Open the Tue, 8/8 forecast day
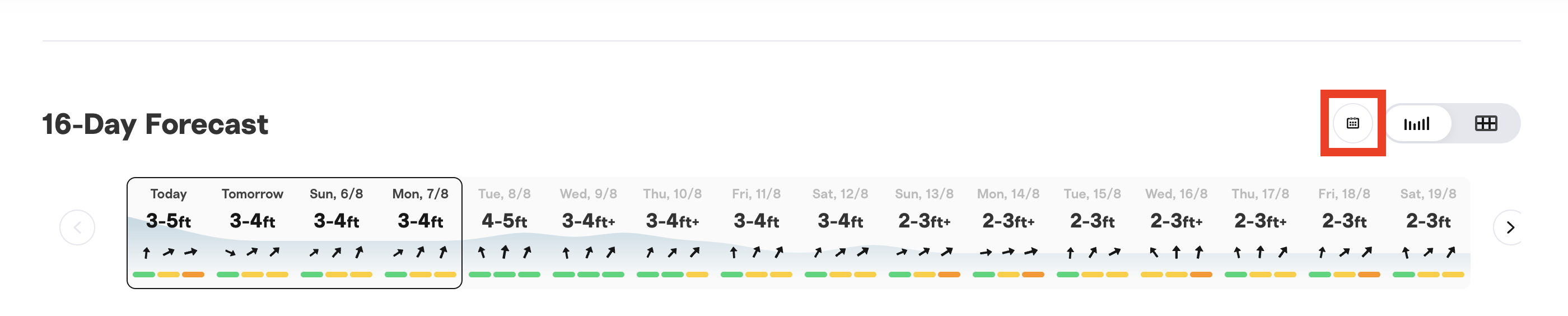Screen dimensions: 1568x316 (505, 233)
